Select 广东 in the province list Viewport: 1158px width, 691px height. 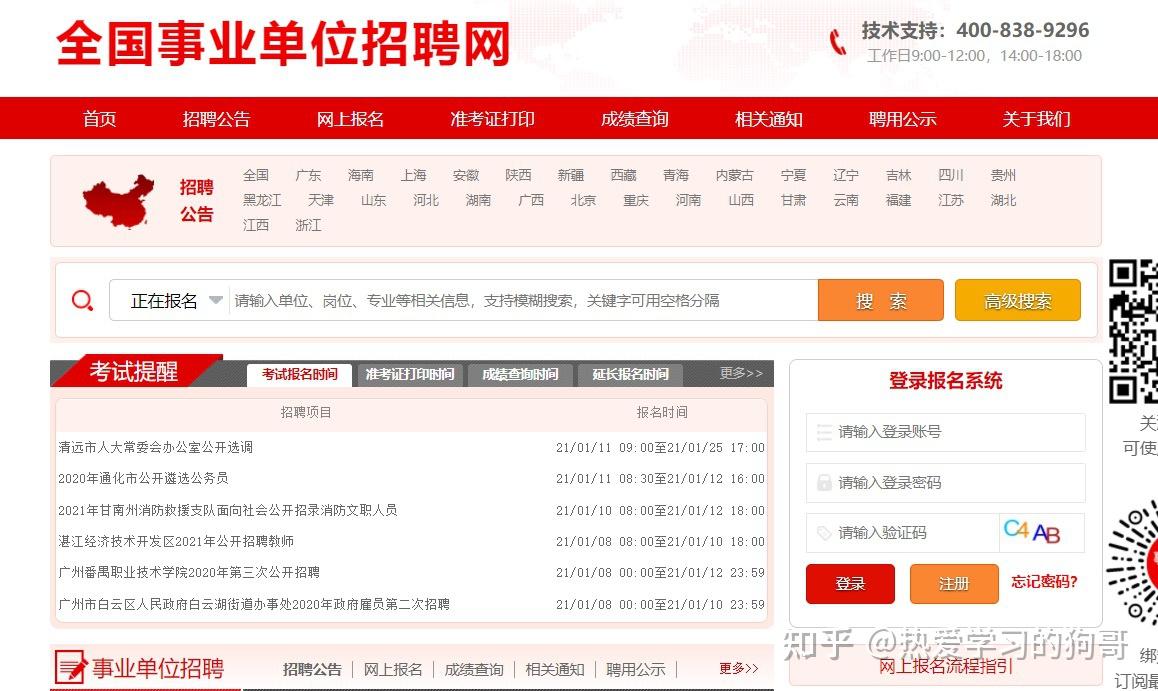click(x=308, y=175)
